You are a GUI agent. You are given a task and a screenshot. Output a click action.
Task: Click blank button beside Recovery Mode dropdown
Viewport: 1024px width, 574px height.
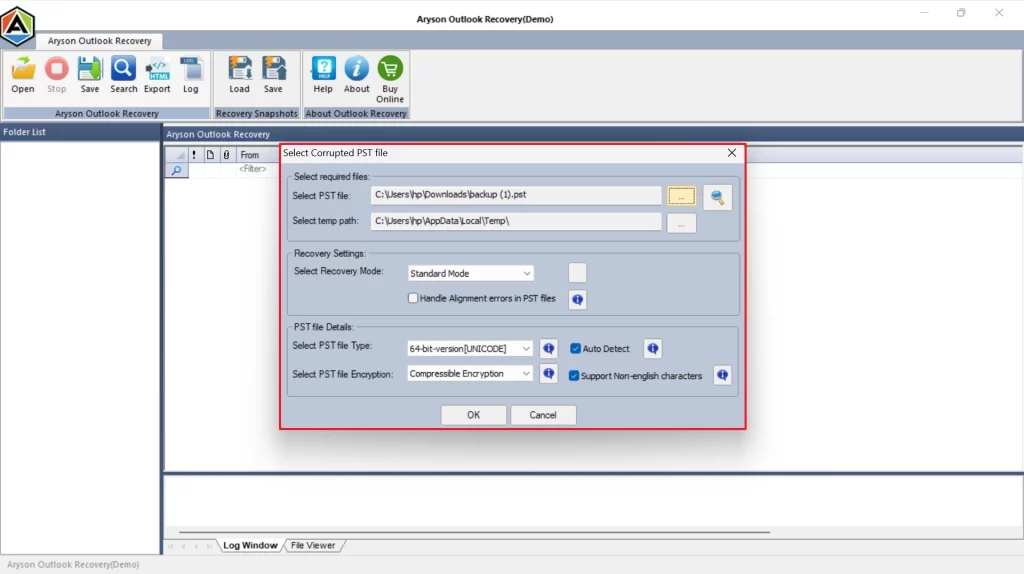(577, 273)
